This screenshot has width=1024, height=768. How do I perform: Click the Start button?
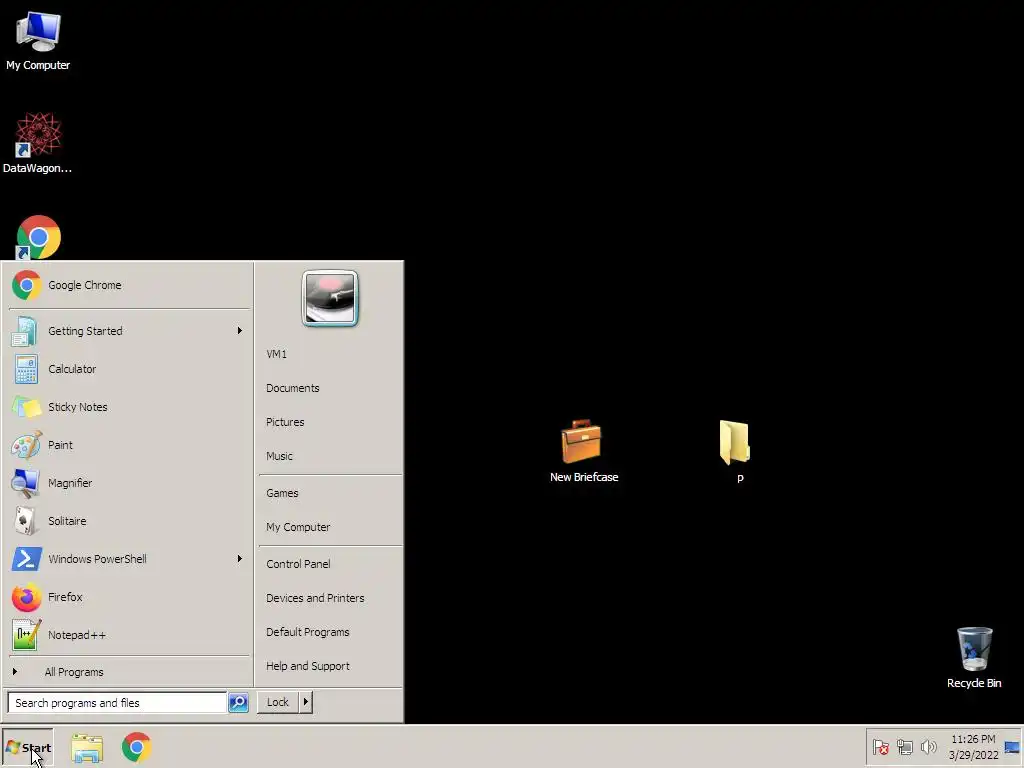tap(27, 748)
